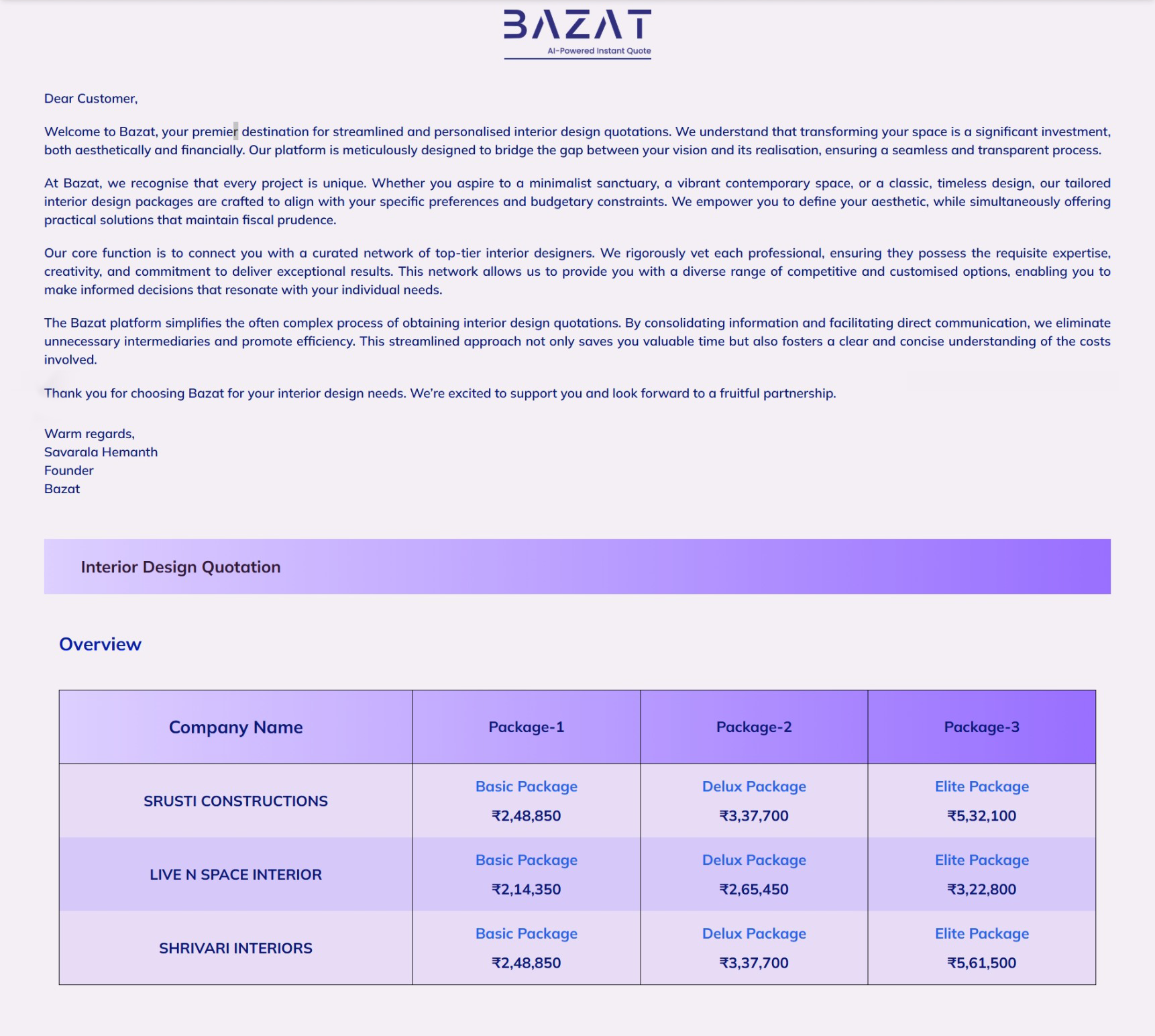Click the "Thank you for choosing Bazat" sentence
This screenshot has width=1155, height=1036.
[x=440, y=393]
